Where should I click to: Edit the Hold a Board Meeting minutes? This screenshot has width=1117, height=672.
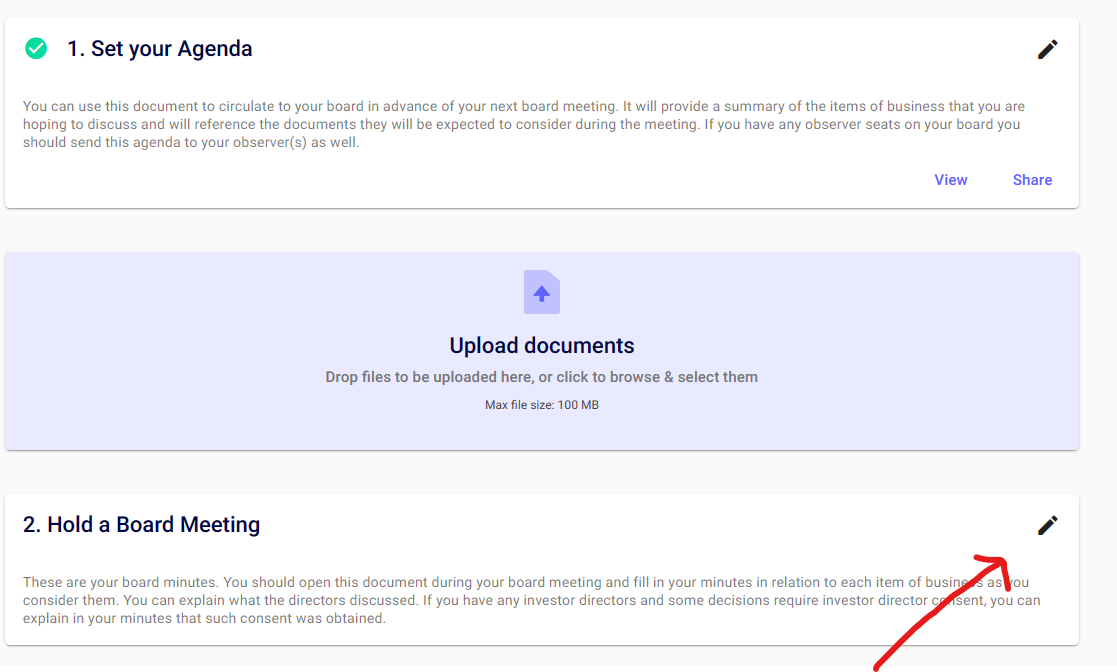tap(1047, 525)
